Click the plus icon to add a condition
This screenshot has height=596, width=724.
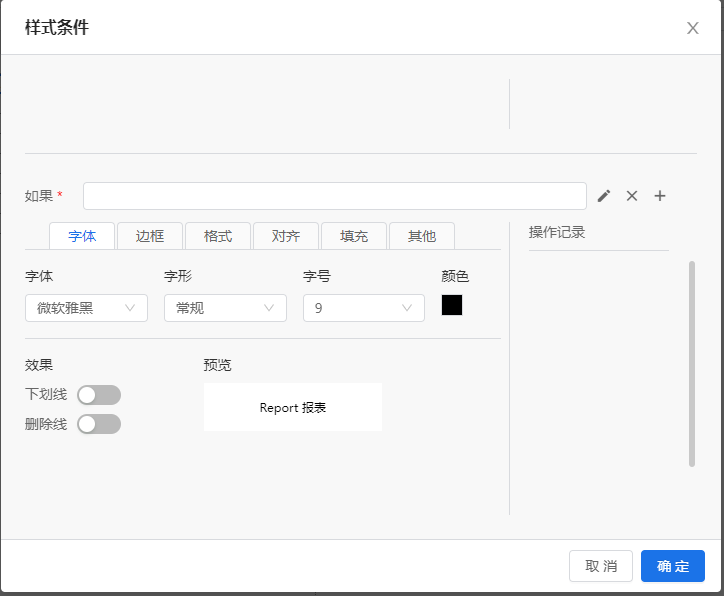coord(660,196)
